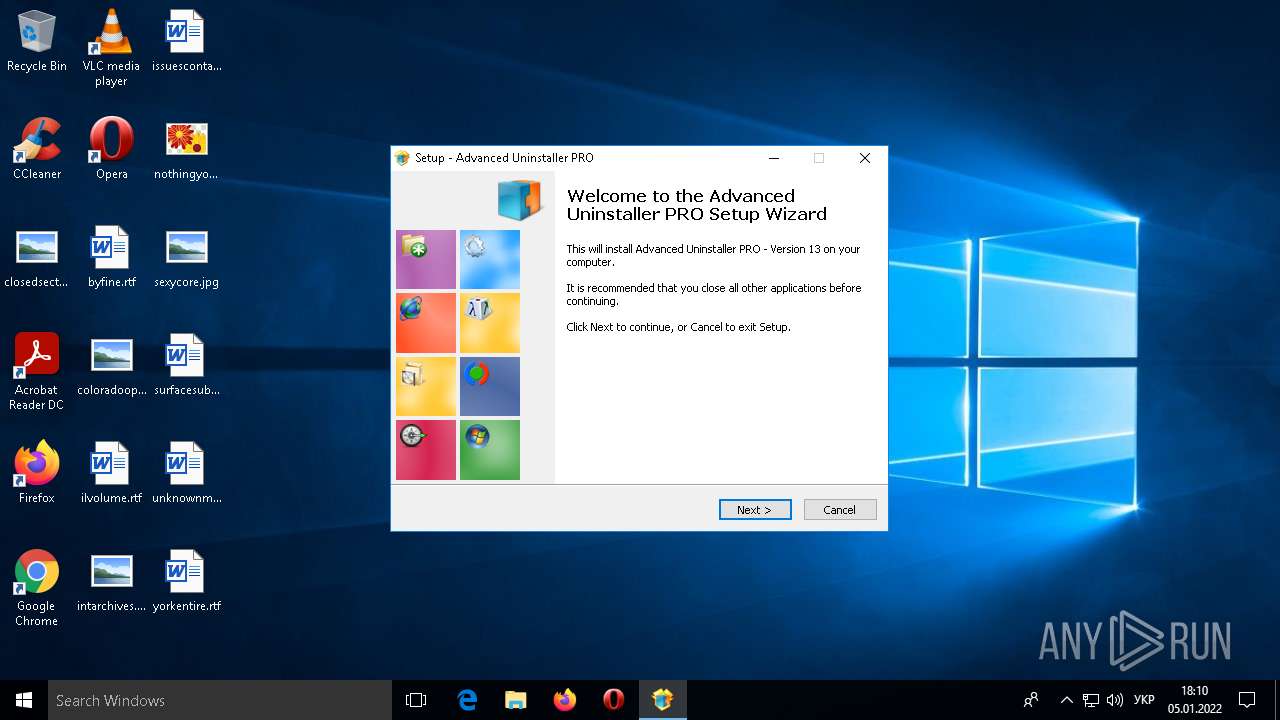The height and width of the screenshot is (720, 1280).
Task: Click the Next button in Setup wizard
Action: [x=755, y=510]
